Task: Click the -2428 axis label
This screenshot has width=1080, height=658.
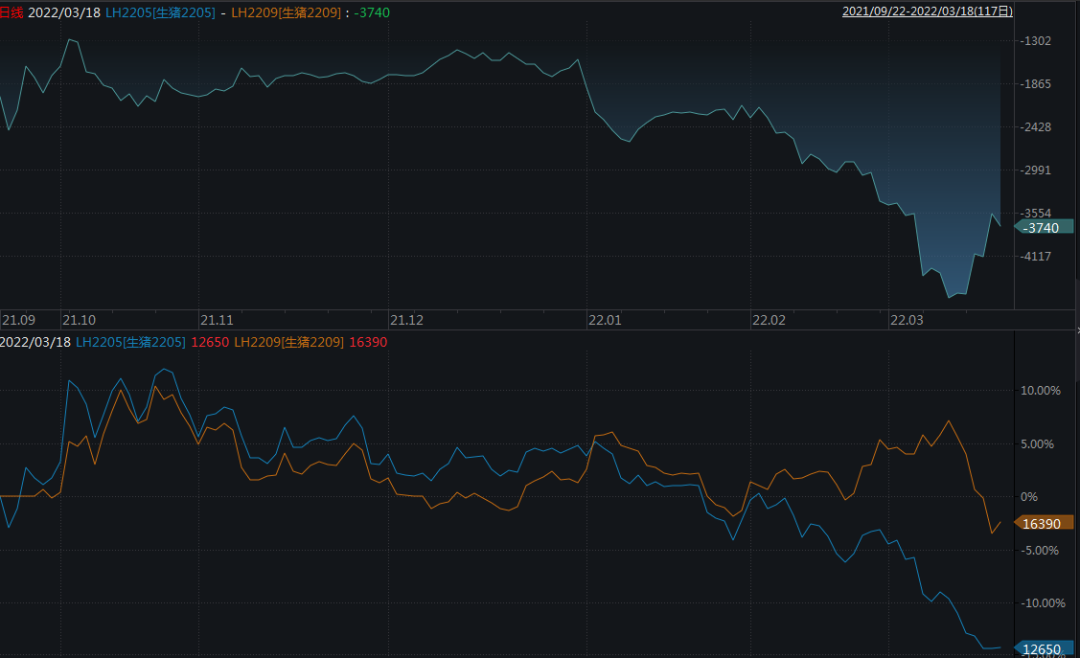Action: [1036, 127]
